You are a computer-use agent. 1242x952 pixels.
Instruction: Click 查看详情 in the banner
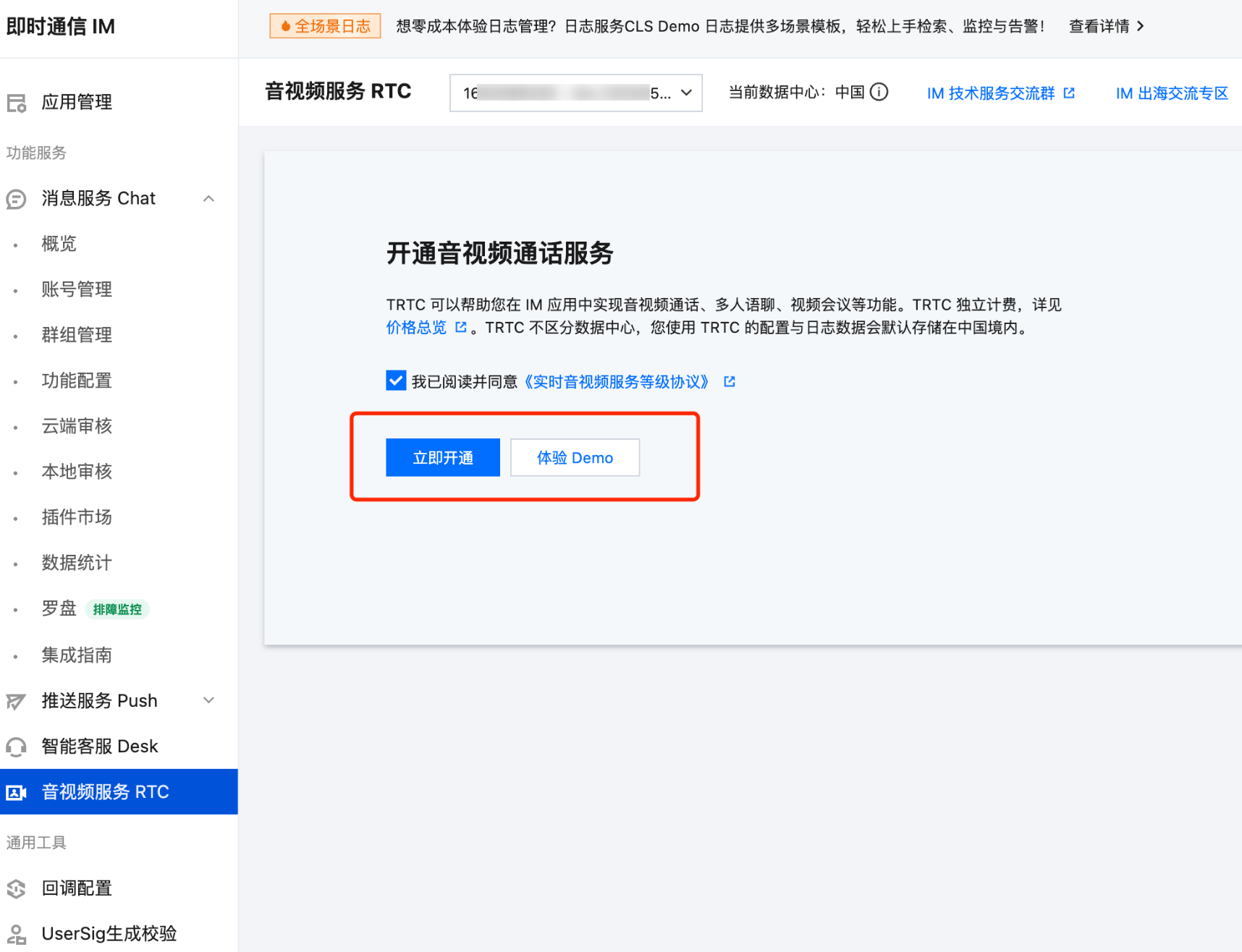1099,26
